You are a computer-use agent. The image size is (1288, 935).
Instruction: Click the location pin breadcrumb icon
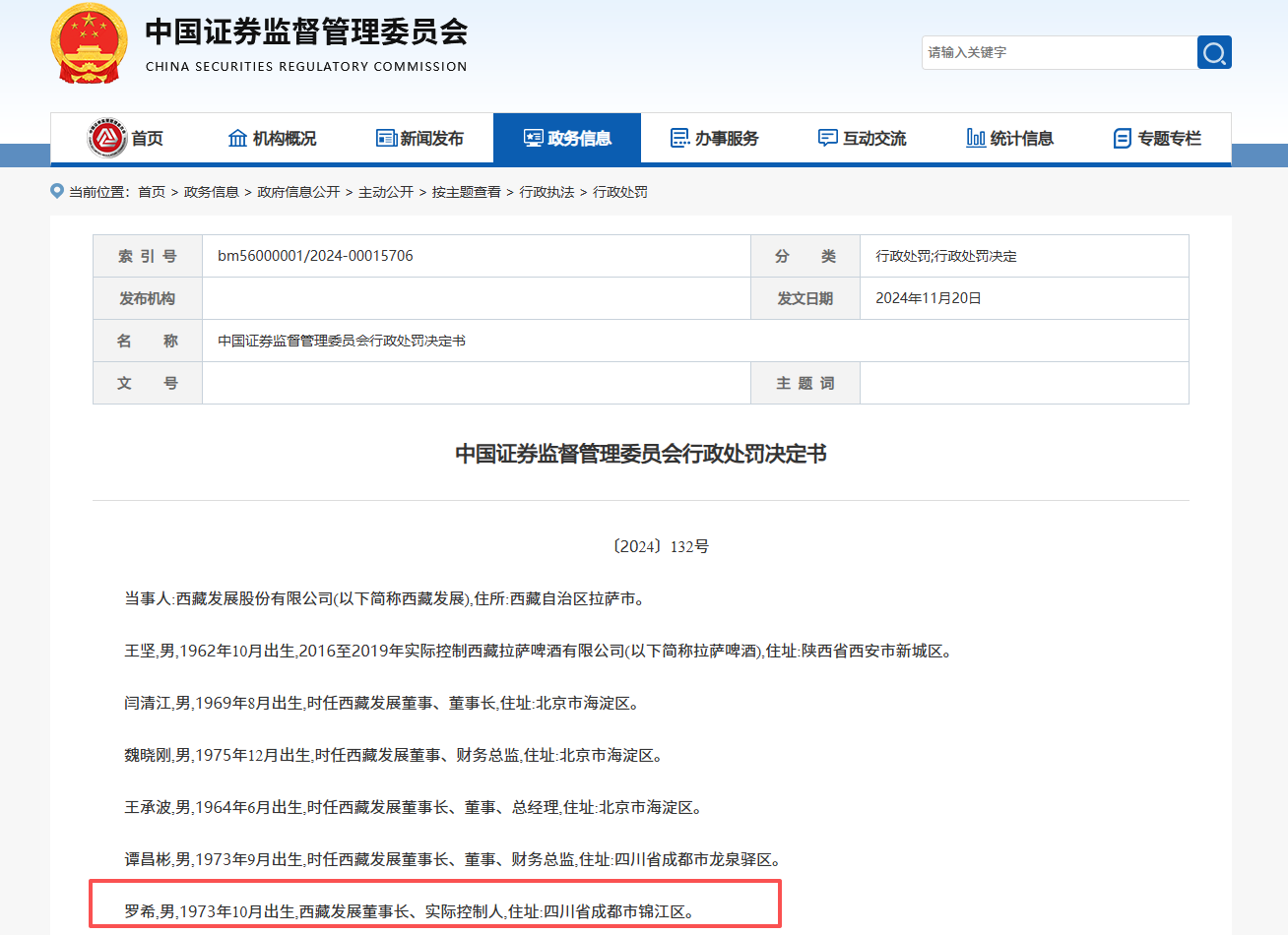tap(57, 191)
